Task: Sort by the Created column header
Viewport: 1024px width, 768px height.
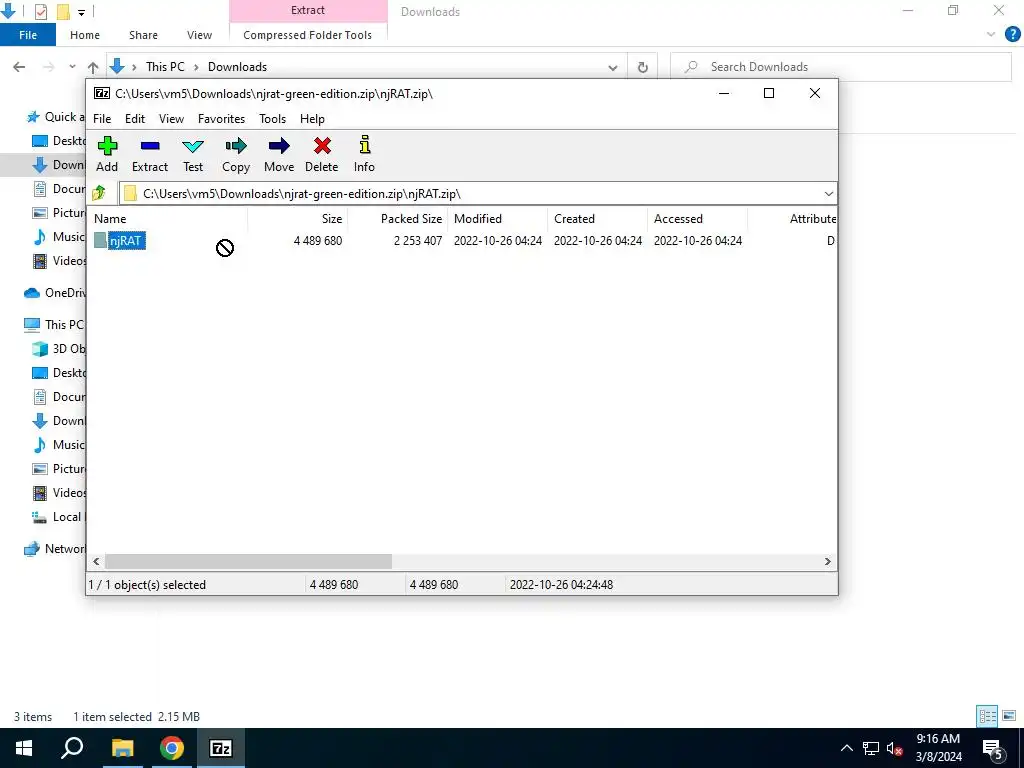Action: coord(598,219)
